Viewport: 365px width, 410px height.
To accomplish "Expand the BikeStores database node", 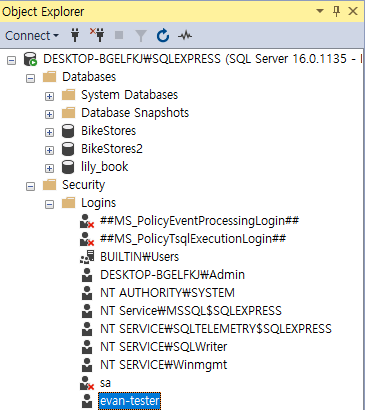I will click(49, 133).
